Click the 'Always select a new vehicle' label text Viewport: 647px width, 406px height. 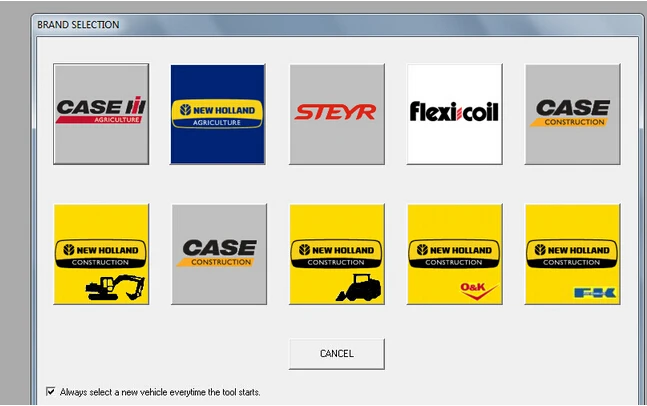point(160,392)
